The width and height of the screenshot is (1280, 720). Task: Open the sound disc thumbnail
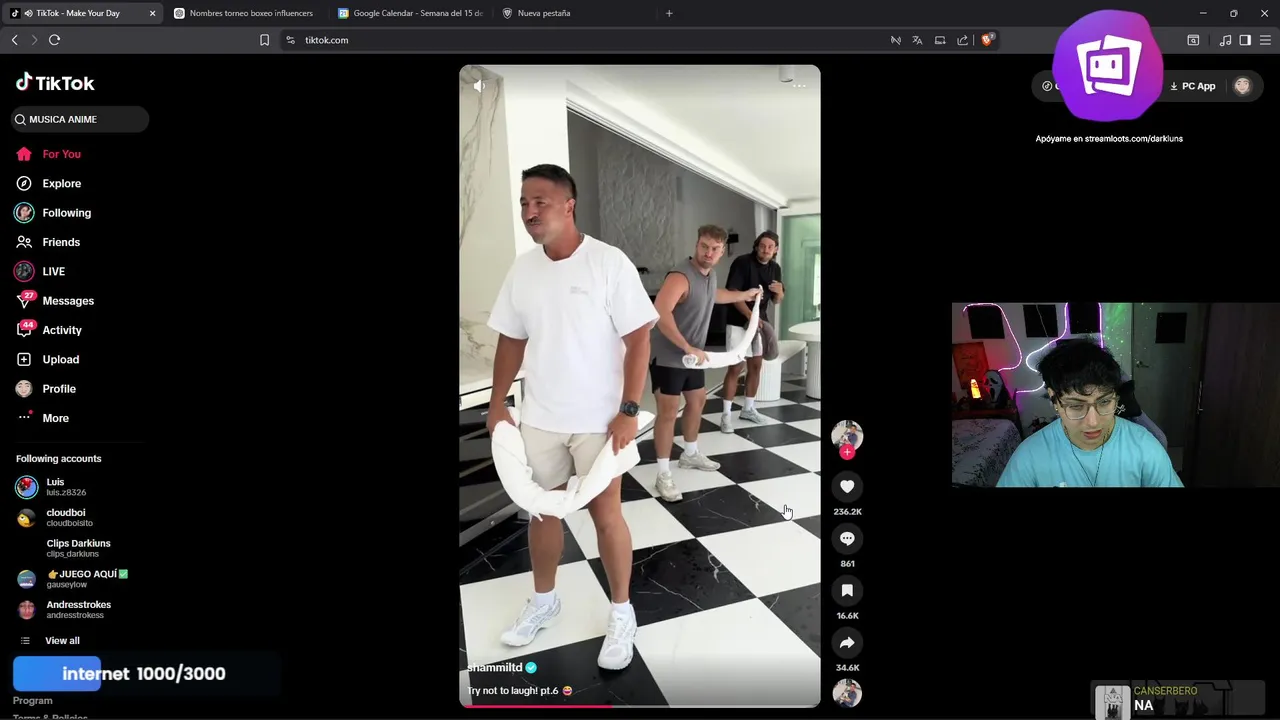[x=847, y=693]
